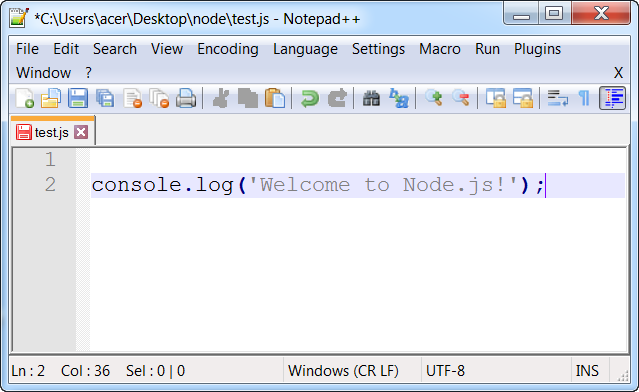Open the Replace dialog icon

(399, 98)
